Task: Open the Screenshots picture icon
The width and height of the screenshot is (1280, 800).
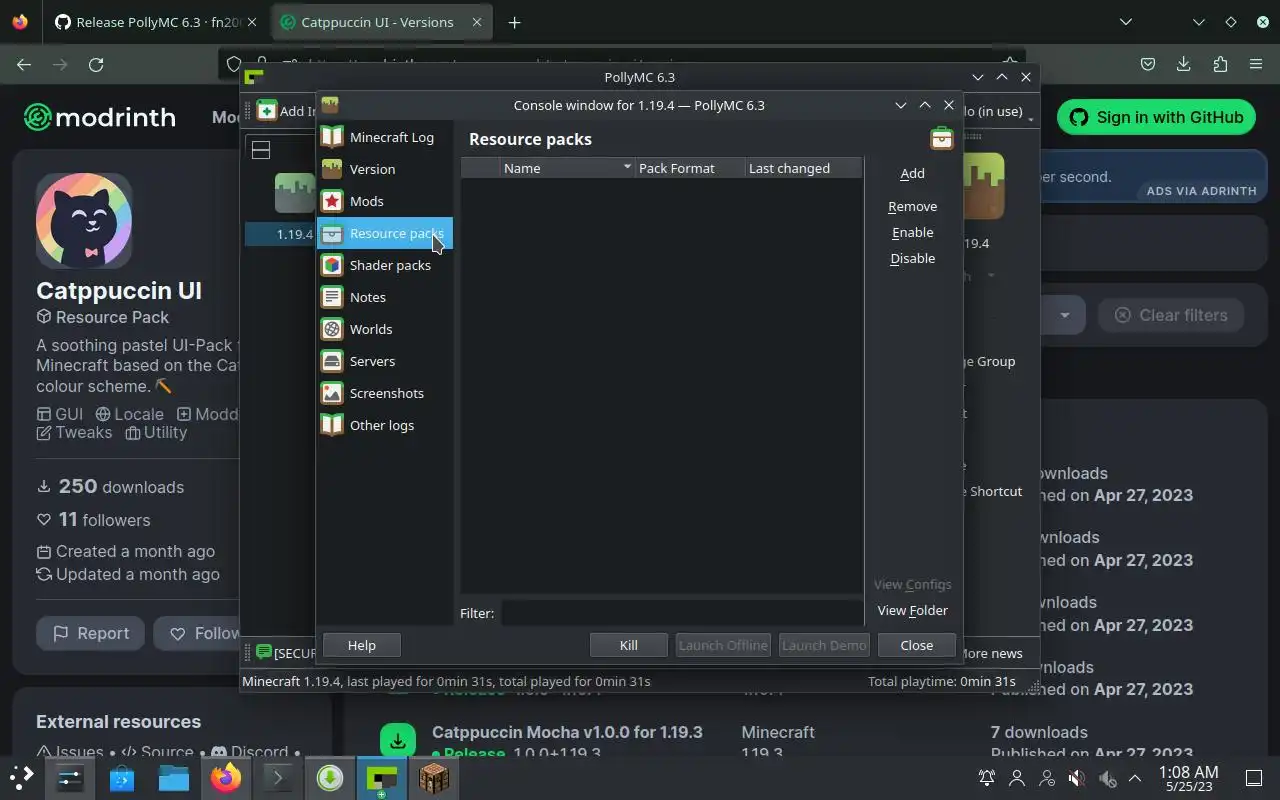Action: [x=332, y=393]
